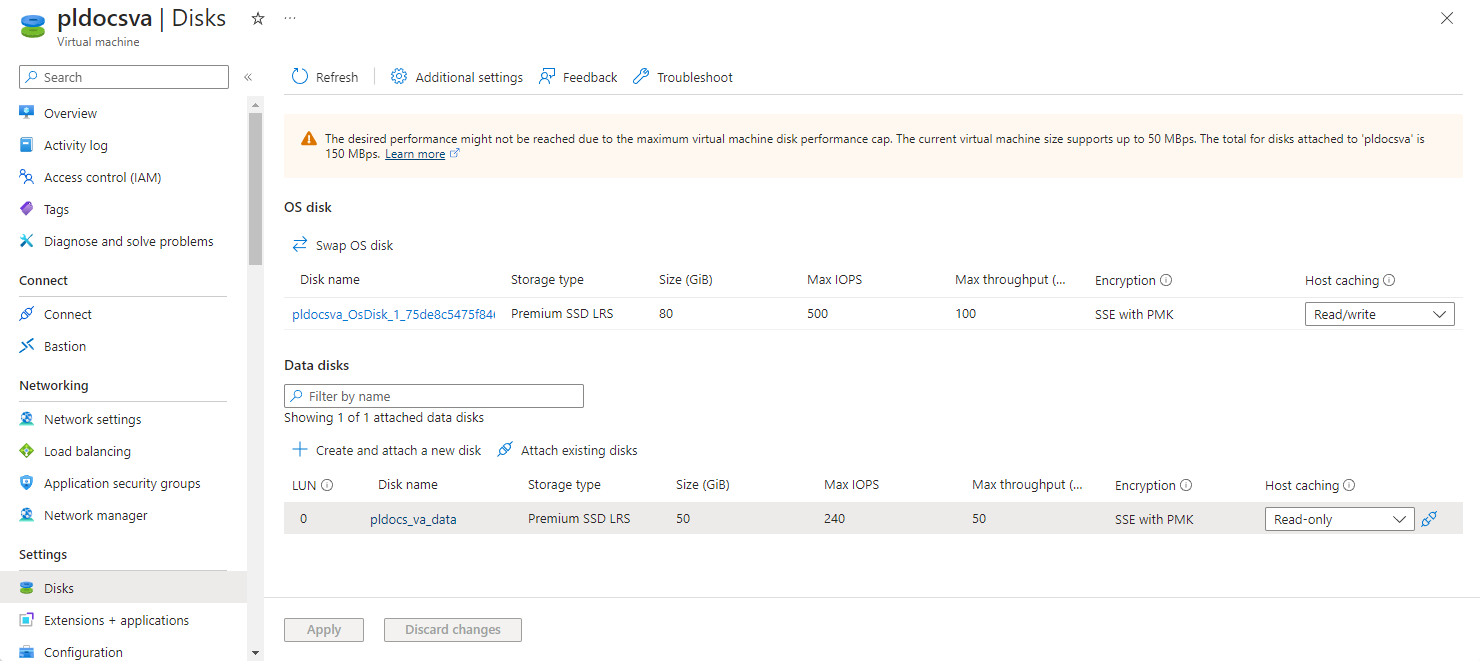Click the data disks Host caching info icon
Viewport: 1480px width, 661px height.
point(1349,486)
